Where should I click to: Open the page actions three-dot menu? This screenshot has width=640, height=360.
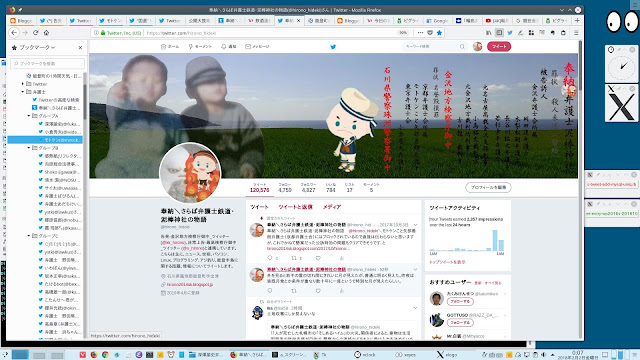[x=420, y=33]
